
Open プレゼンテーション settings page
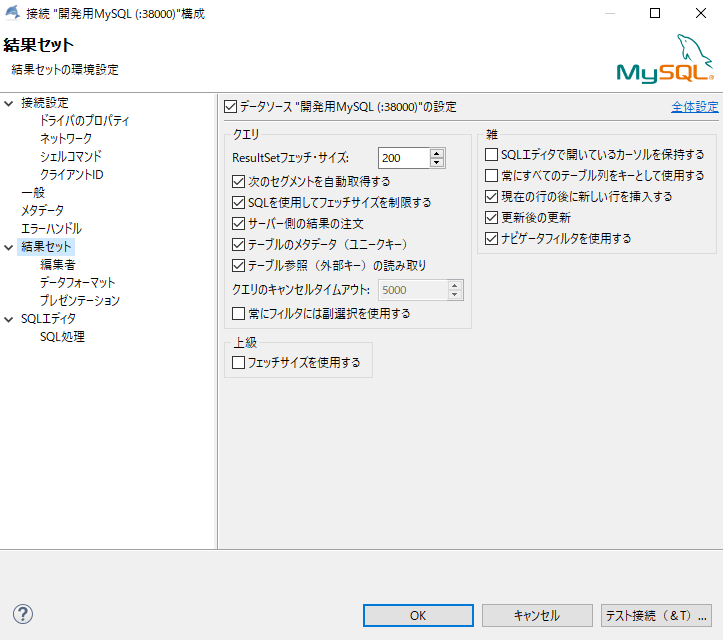click(80, 301)
